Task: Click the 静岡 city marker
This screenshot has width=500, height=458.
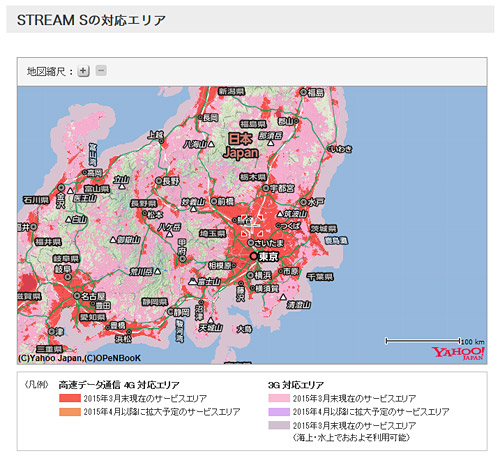Action: (x=171, y=312)
